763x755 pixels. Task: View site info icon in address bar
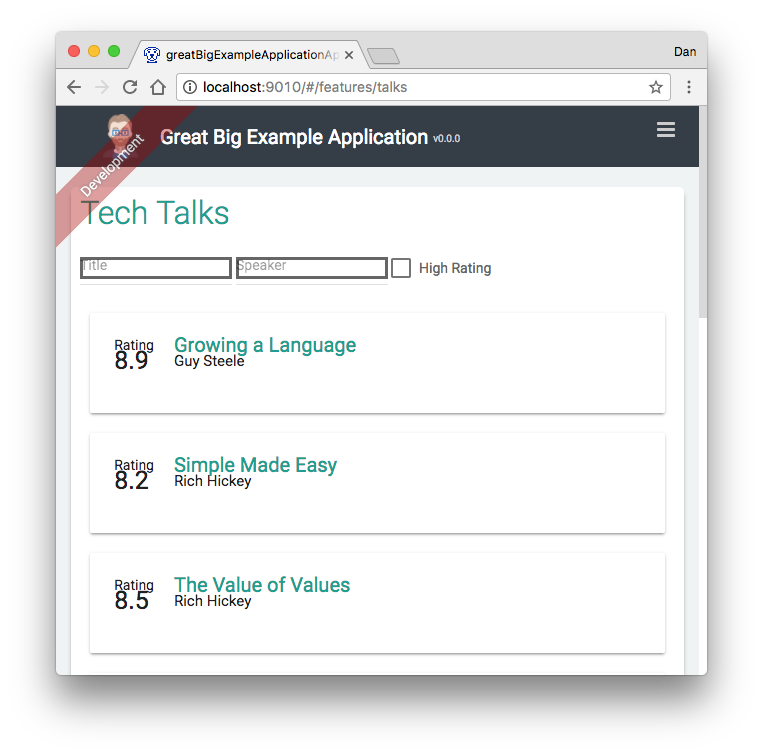pos(190,87)
